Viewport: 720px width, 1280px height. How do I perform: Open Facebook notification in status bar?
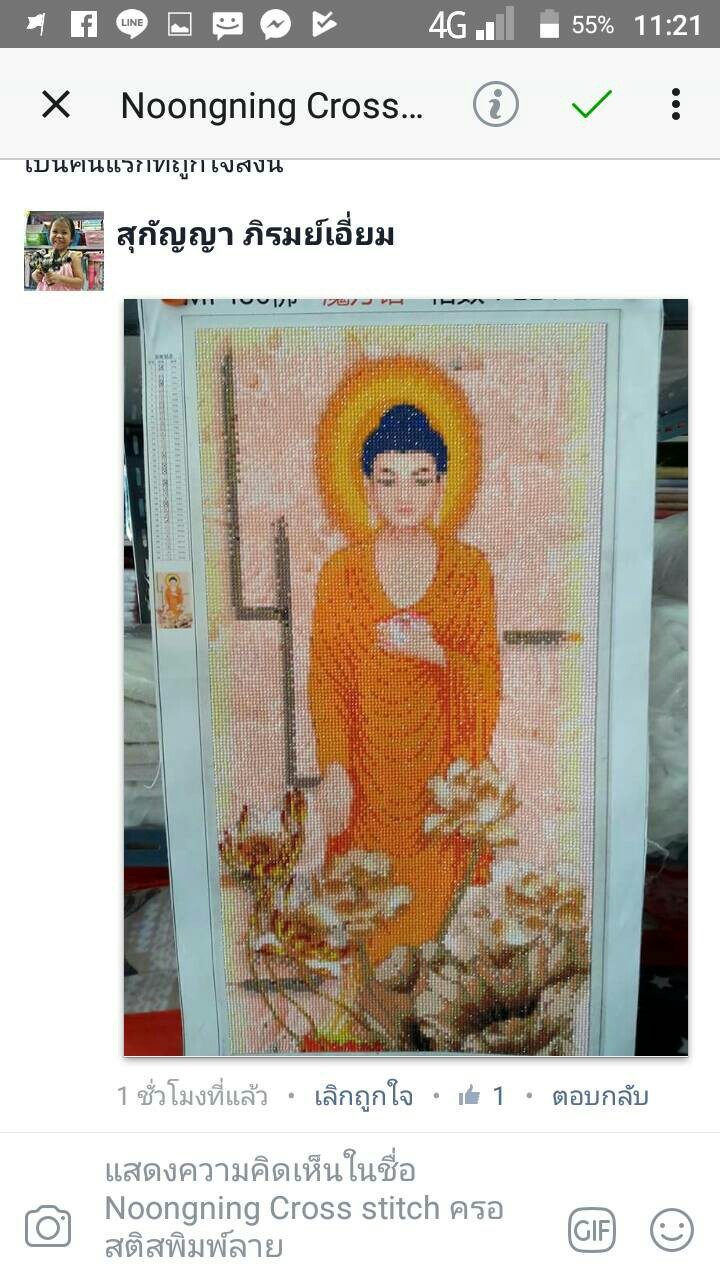click(x=84, y=24)
